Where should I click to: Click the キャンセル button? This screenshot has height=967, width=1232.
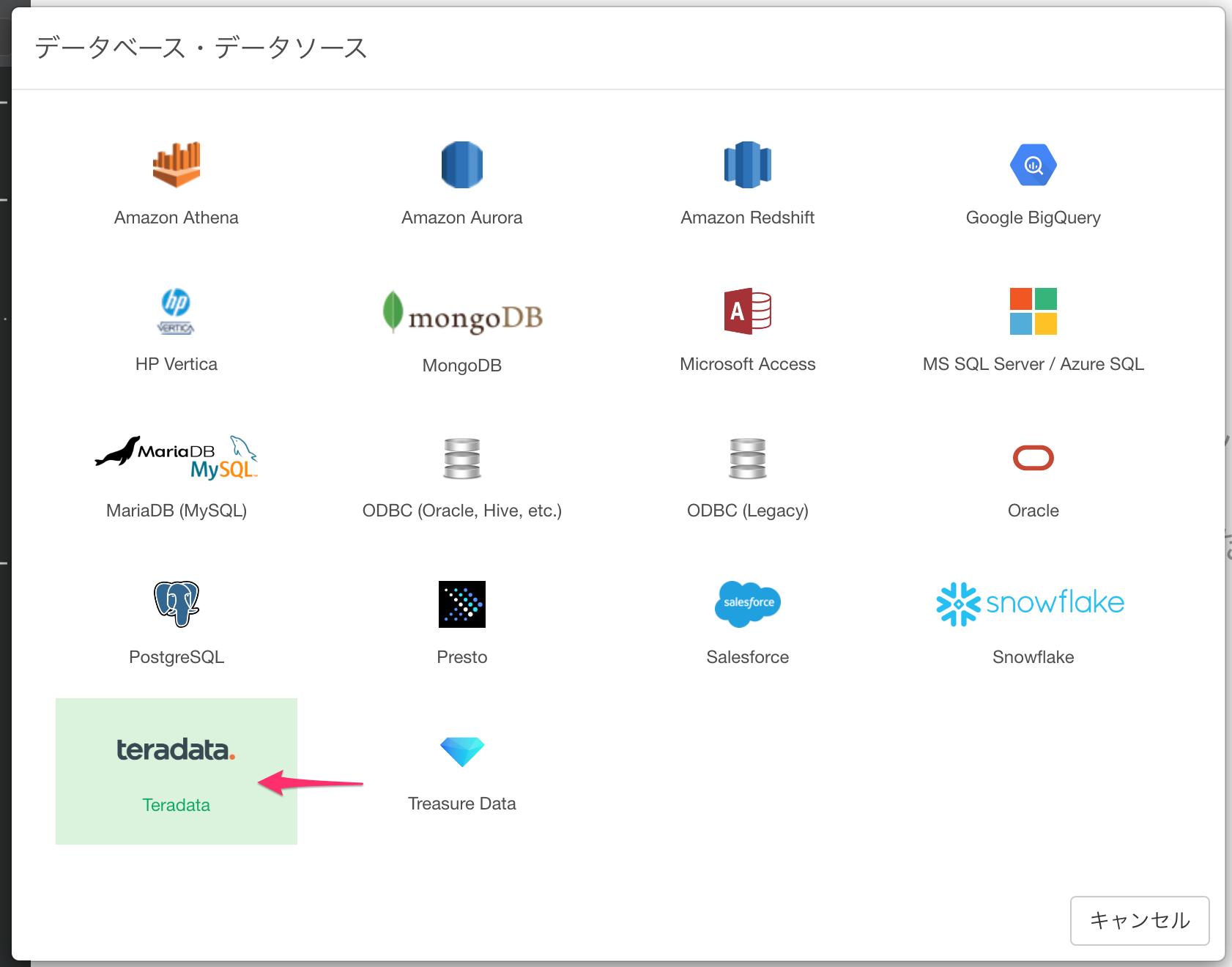pyautogui.click(x=1140, y=921)
